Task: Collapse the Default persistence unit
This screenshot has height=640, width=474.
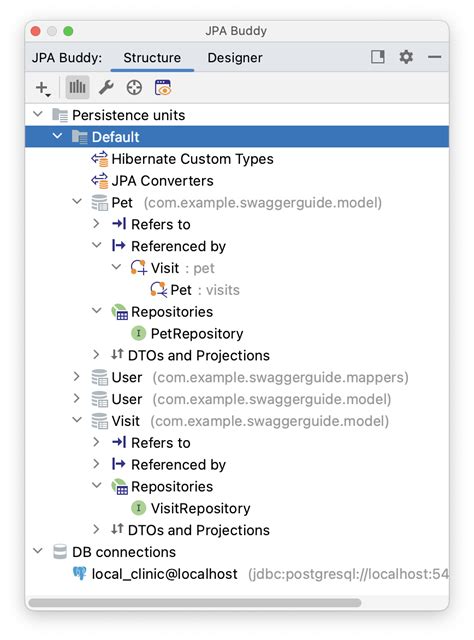Action: [58, 136]
